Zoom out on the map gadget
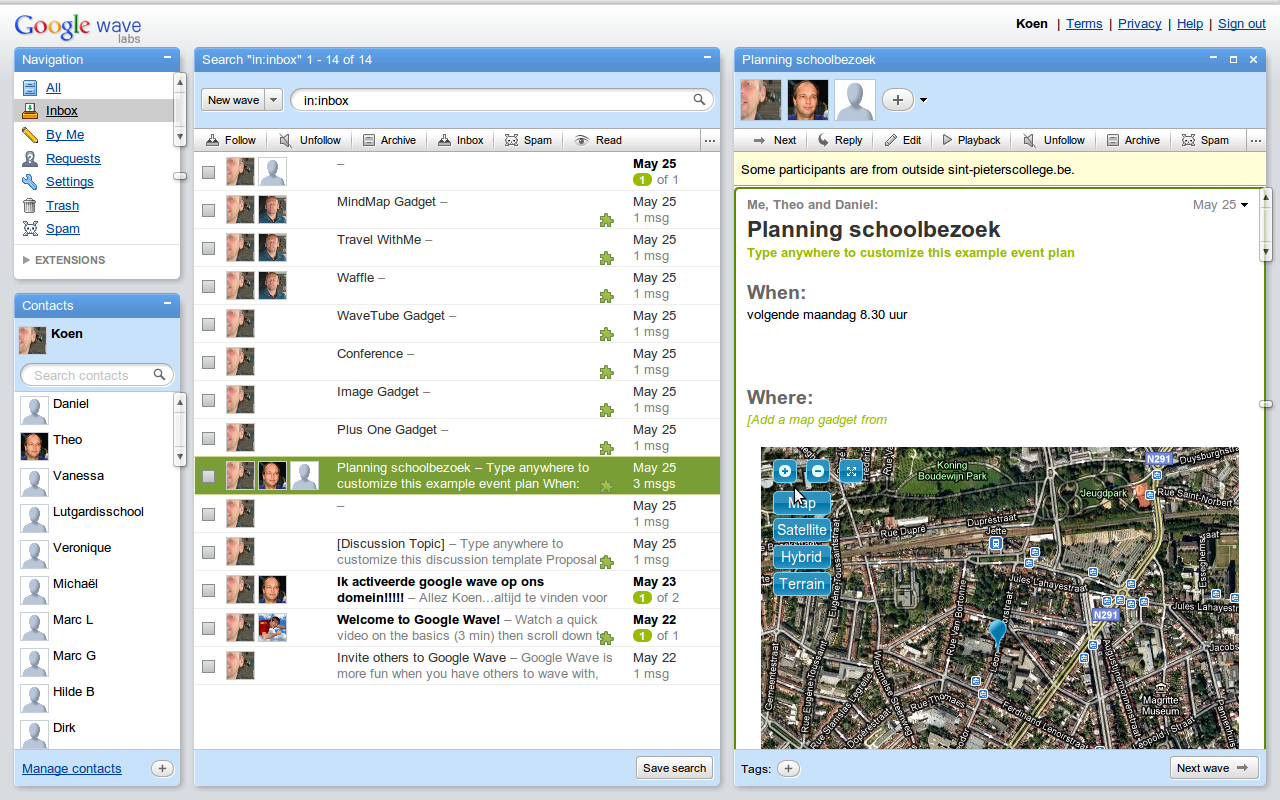Image resolution: width=1280 pixels, height=800 pixels. pyautogui.click(x=818, y=471)
